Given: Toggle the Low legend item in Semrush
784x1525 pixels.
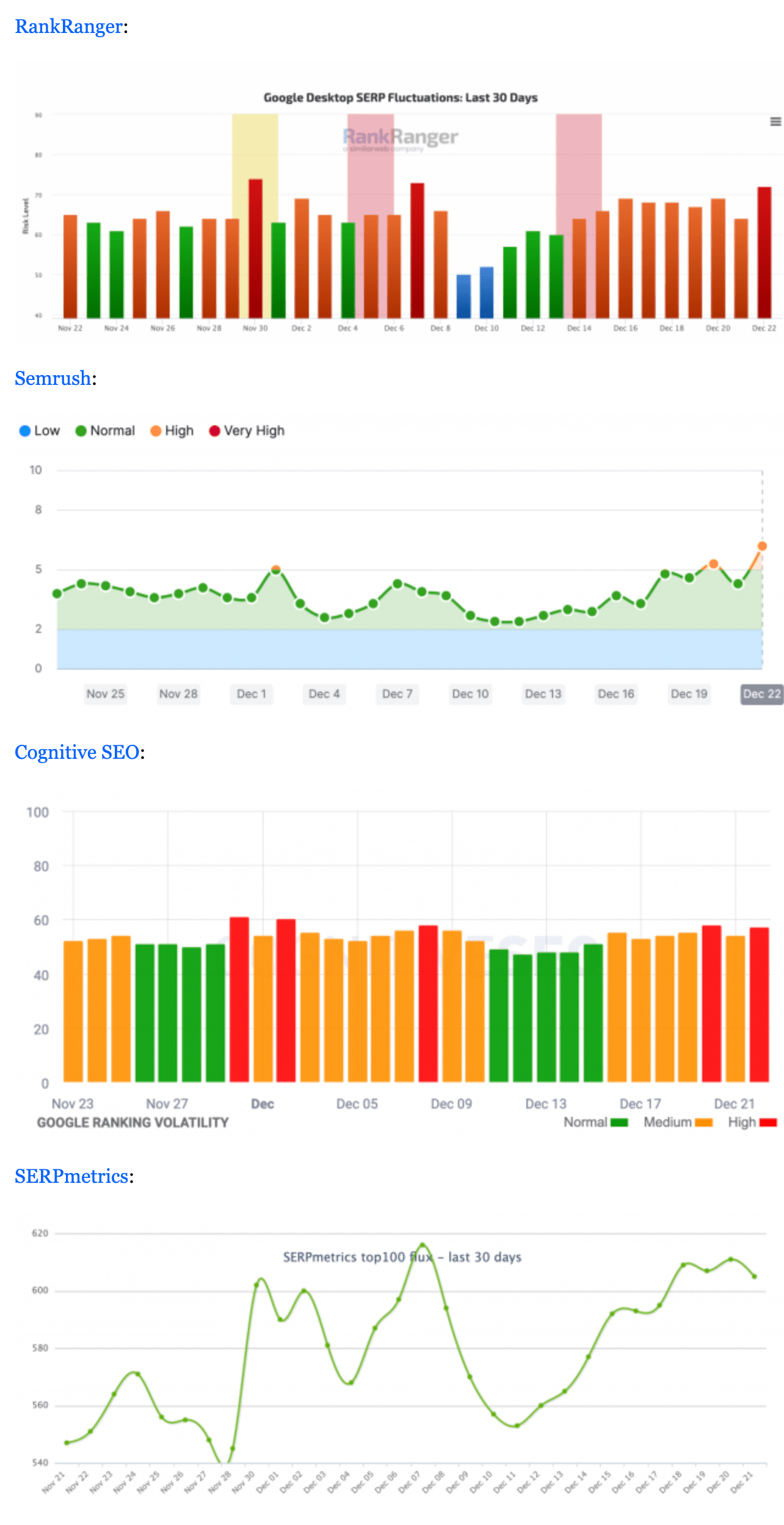Looking at the screenshot, I should click(40, 431).
